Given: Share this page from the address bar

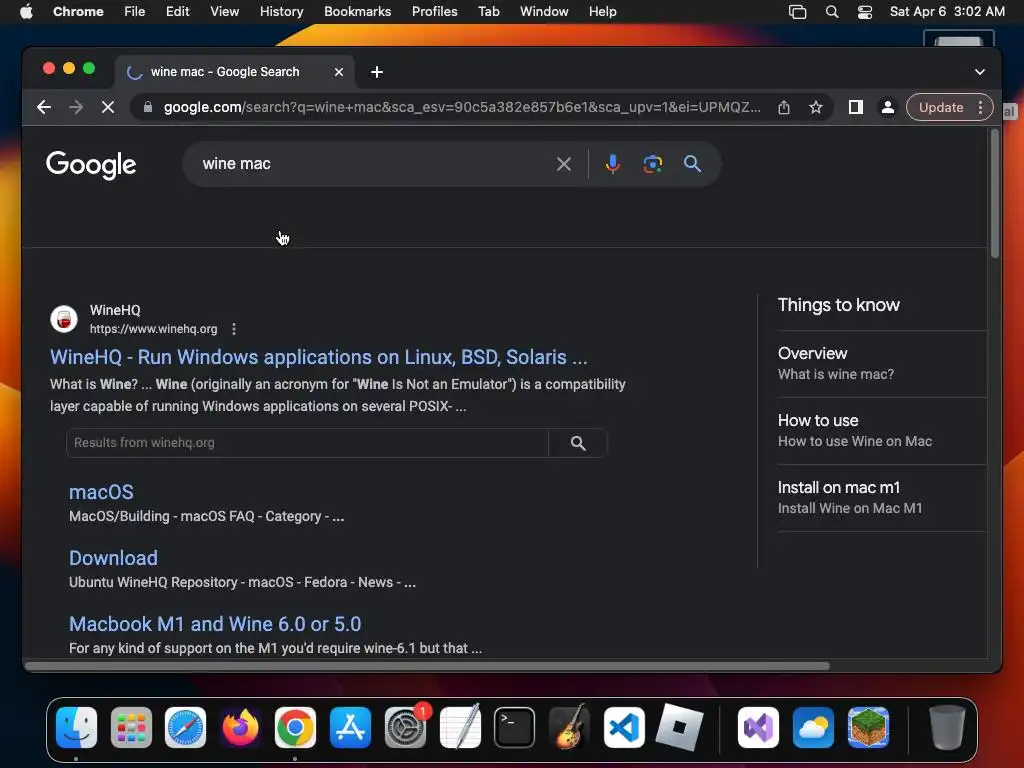Looking at the screenshot, I should click(784, 107).
